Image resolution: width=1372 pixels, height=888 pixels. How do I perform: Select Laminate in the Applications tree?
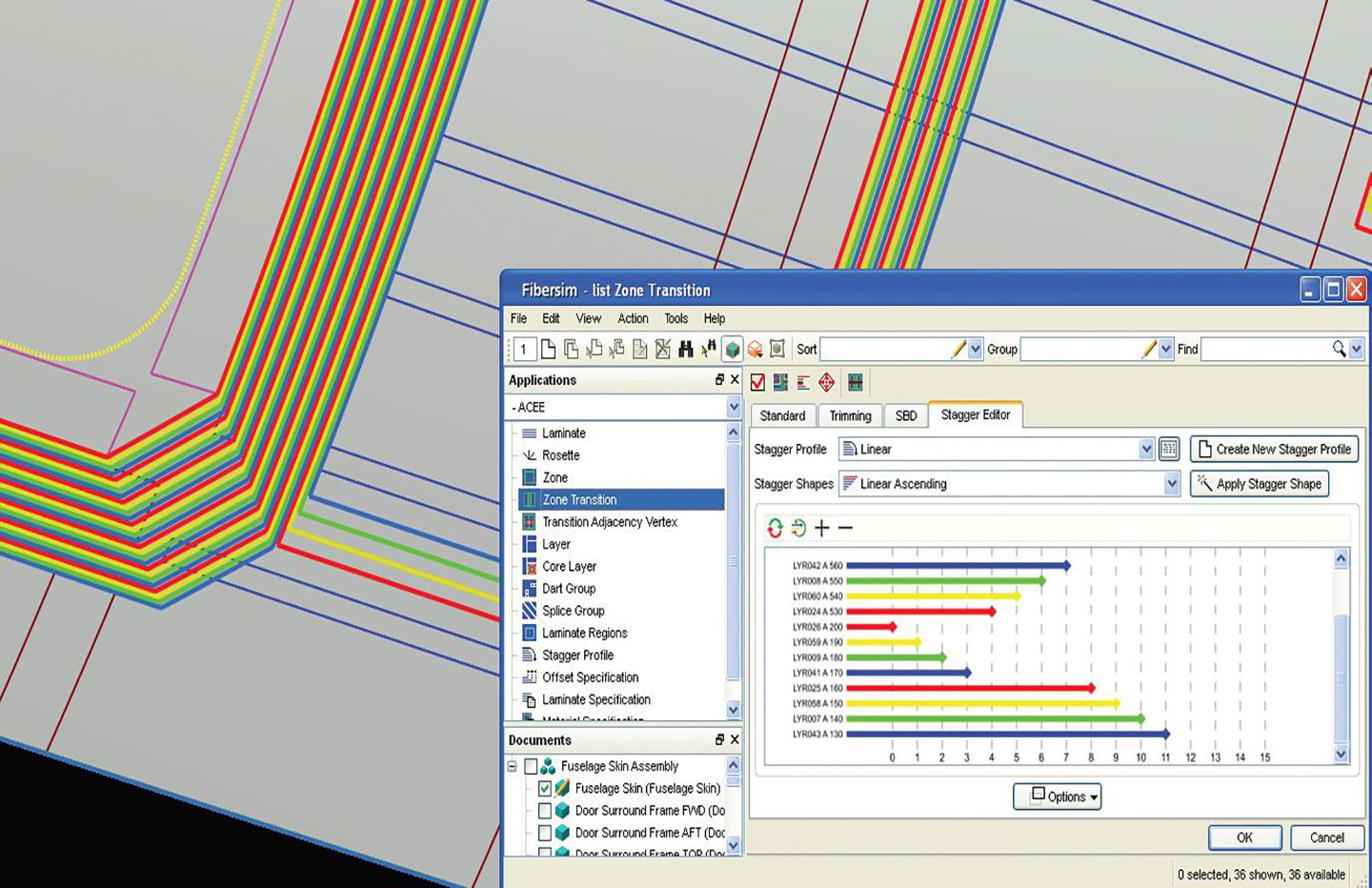click(x=564, y=433)
